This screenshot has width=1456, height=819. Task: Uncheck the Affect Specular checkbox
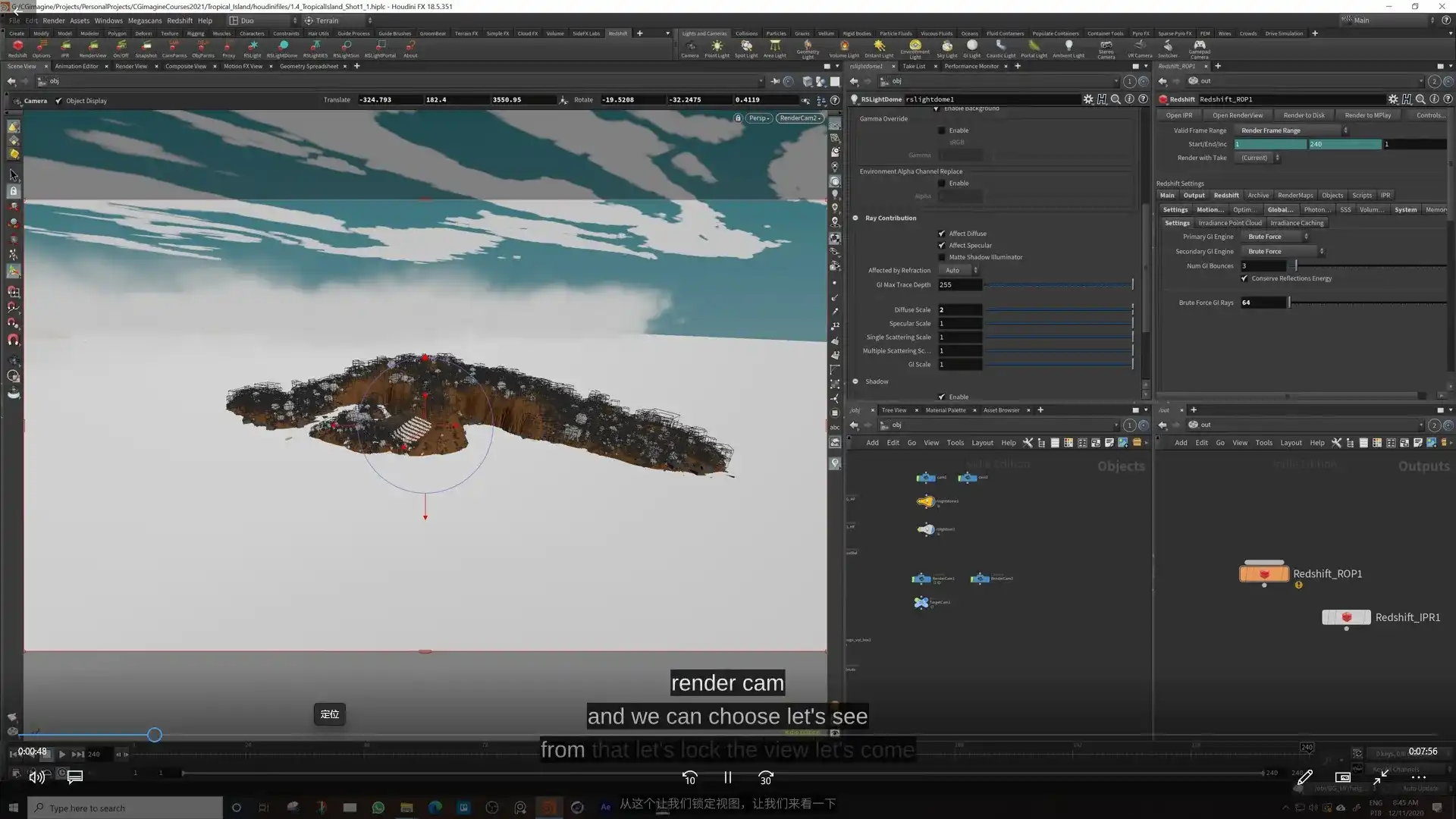click(x=942, y=245)
